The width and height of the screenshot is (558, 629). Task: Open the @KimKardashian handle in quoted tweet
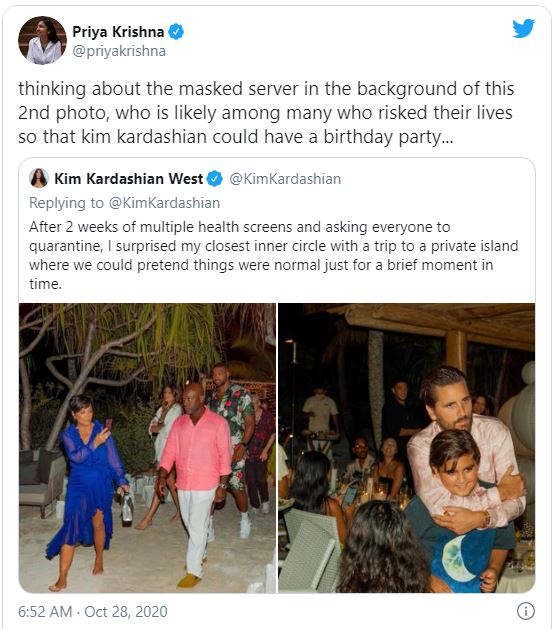point(285,179)
